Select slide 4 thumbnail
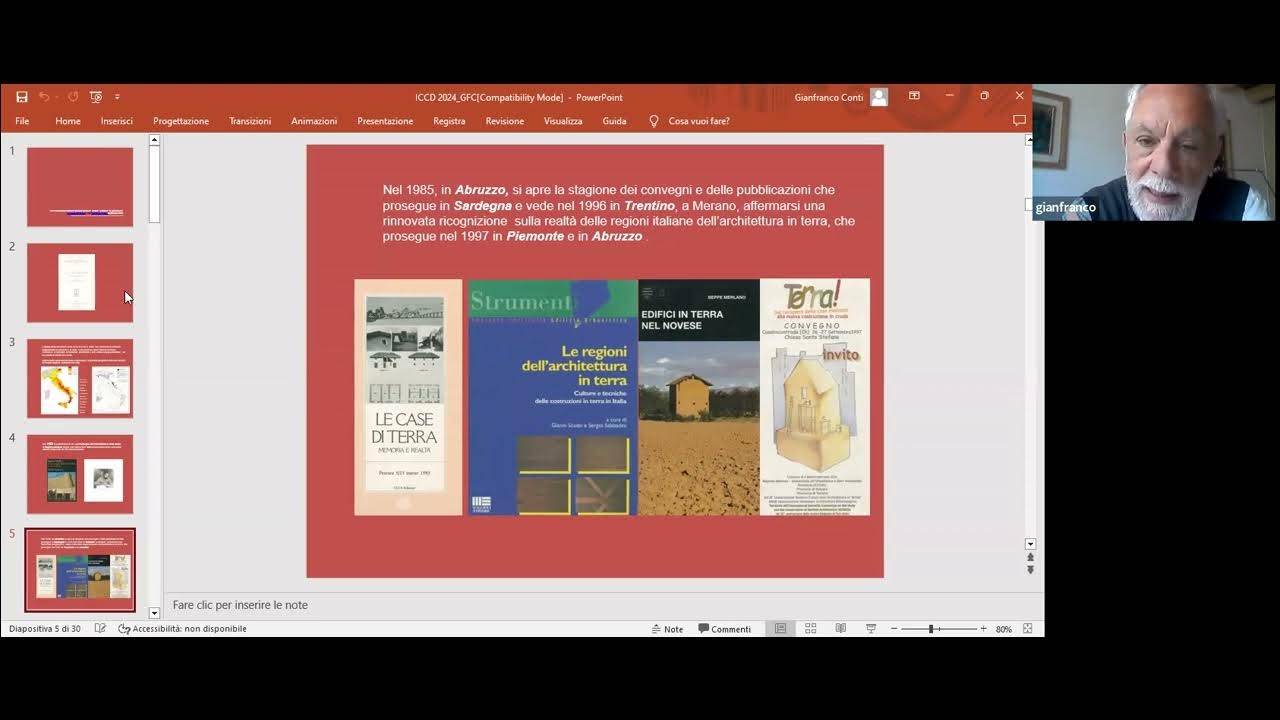This screenshot has height=720, width=1280. [x=80, y=474]
